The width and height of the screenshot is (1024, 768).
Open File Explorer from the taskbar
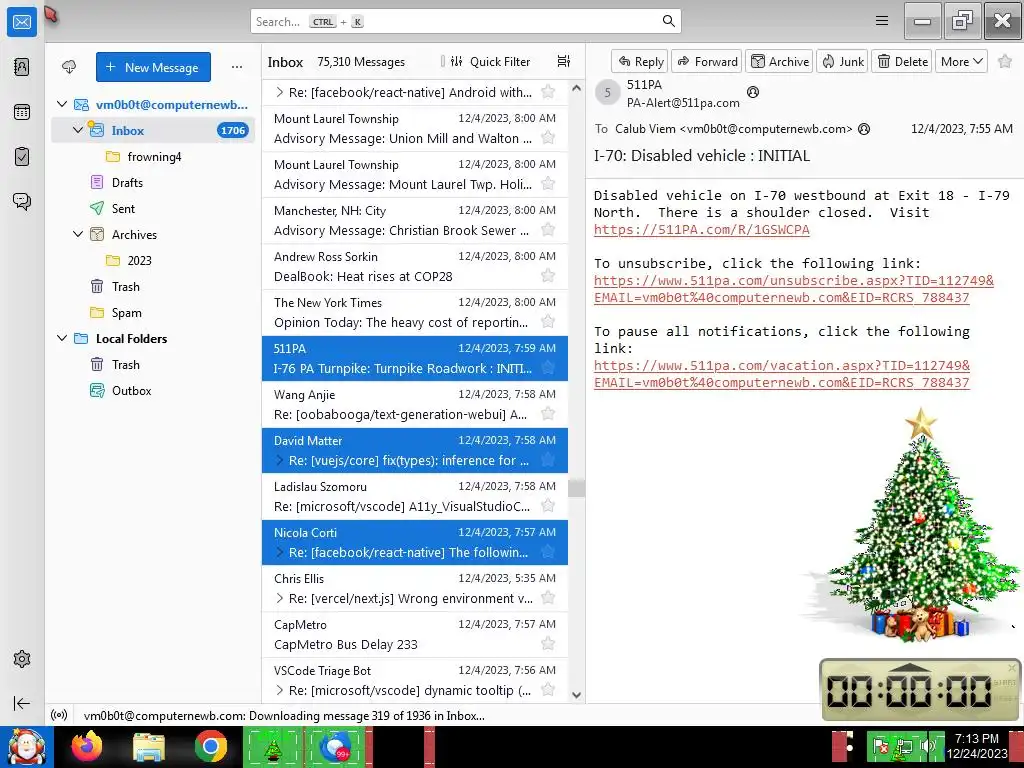point(149,746)
